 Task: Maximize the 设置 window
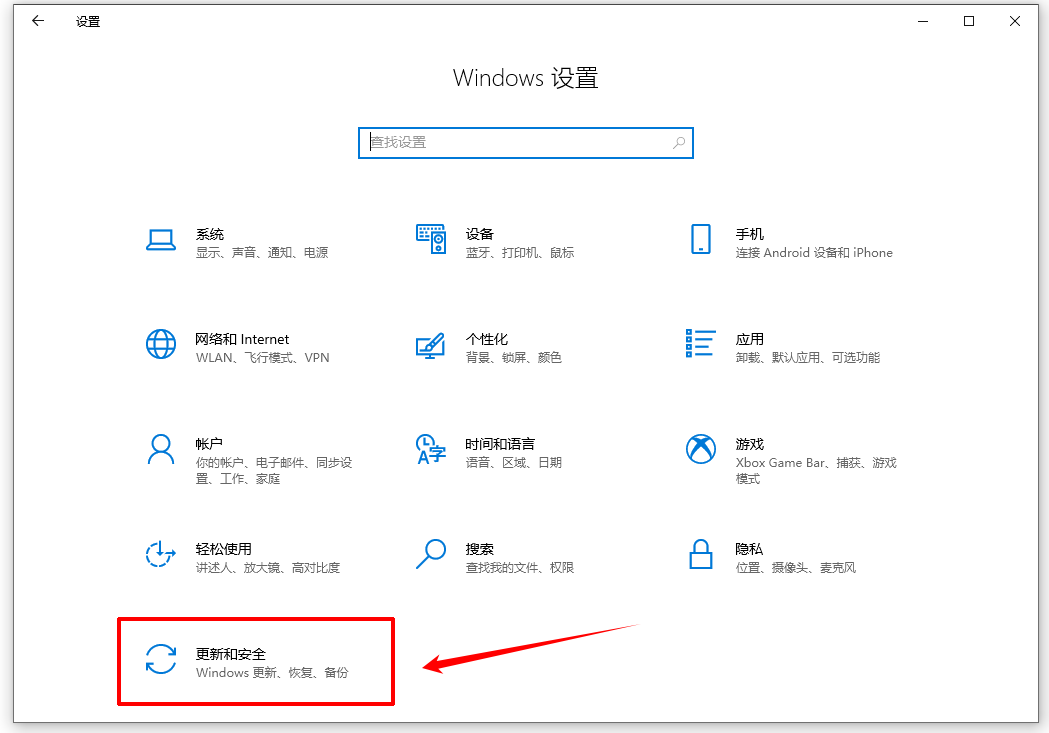tap(969, 21)
